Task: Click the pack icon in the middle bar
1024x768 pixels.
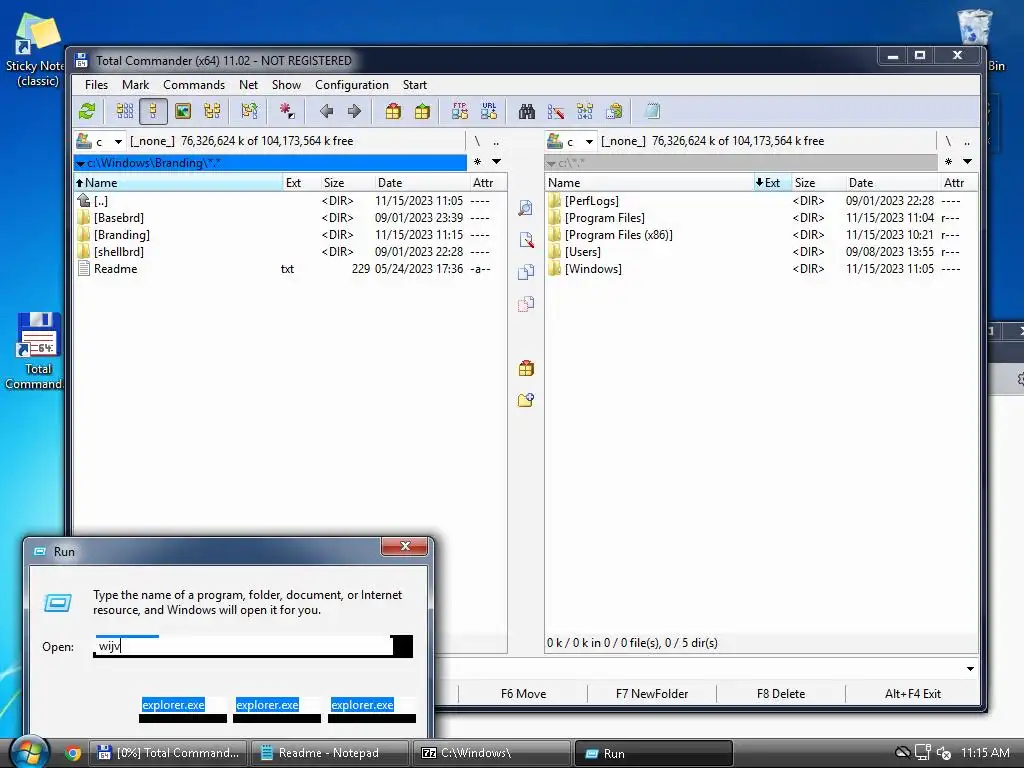Action: [526, 368]
